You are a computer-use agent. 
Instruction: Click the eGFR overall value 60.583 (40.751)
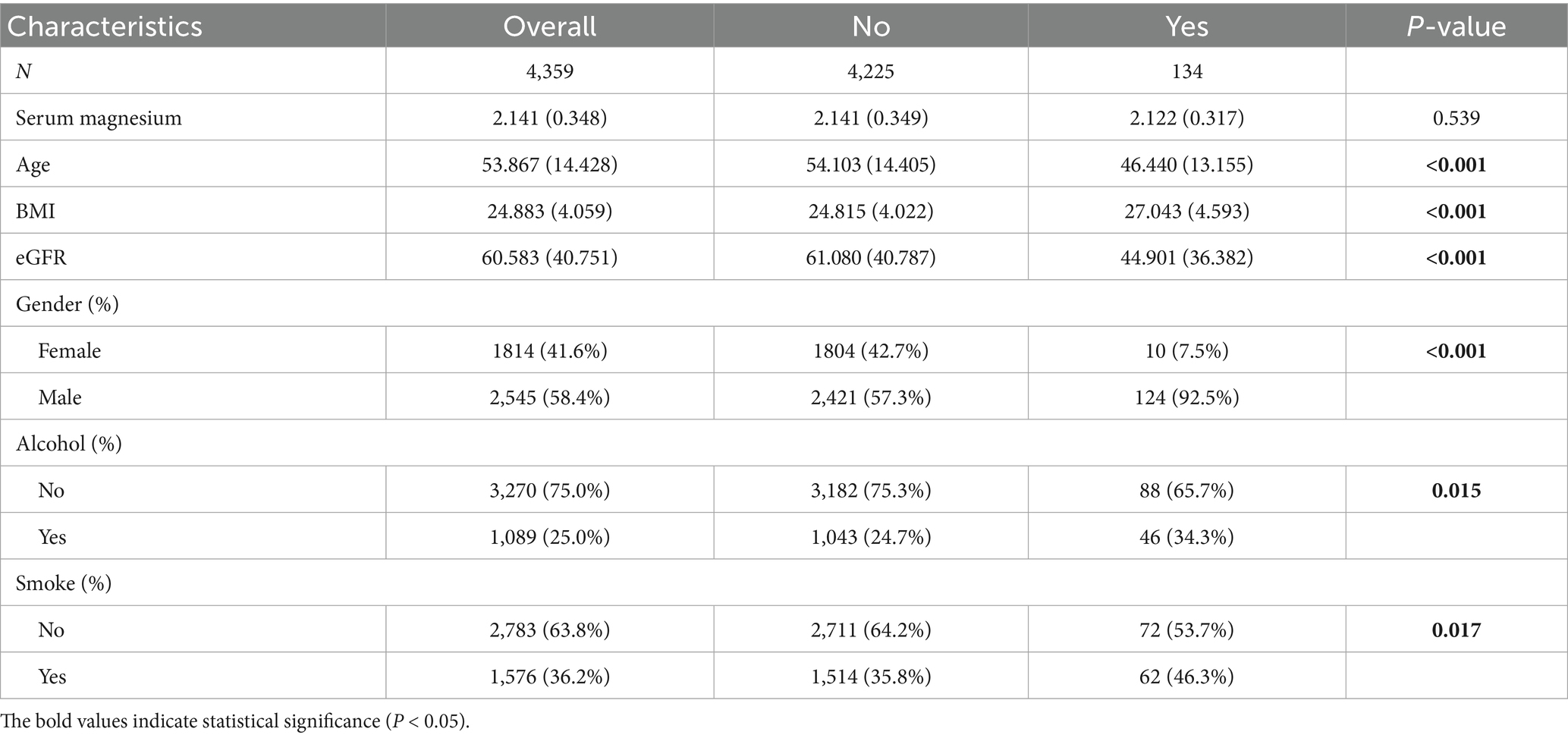tap(549, 258)
